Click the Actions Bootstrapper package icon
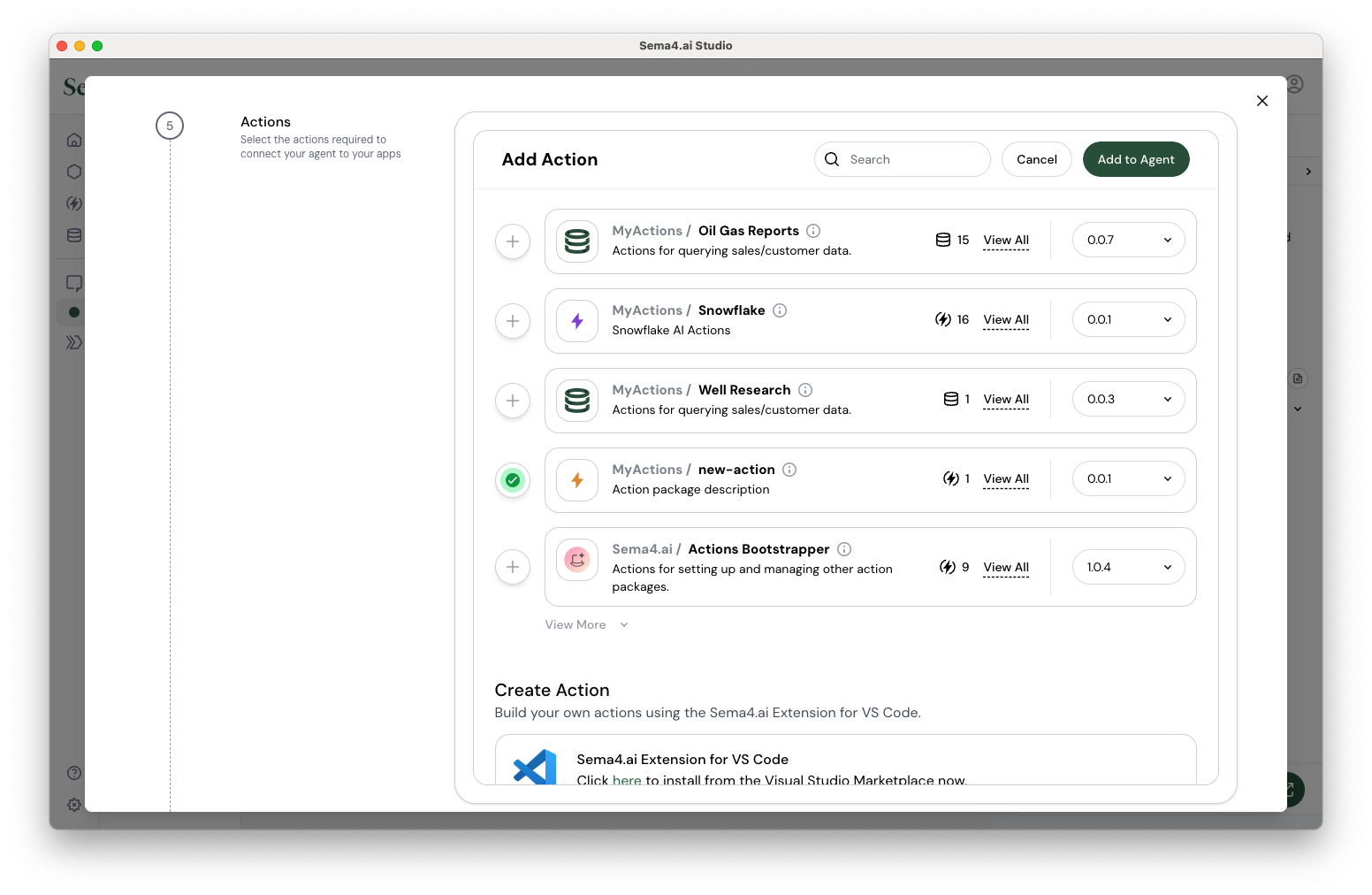1372x895 pixels. [577, 559]
